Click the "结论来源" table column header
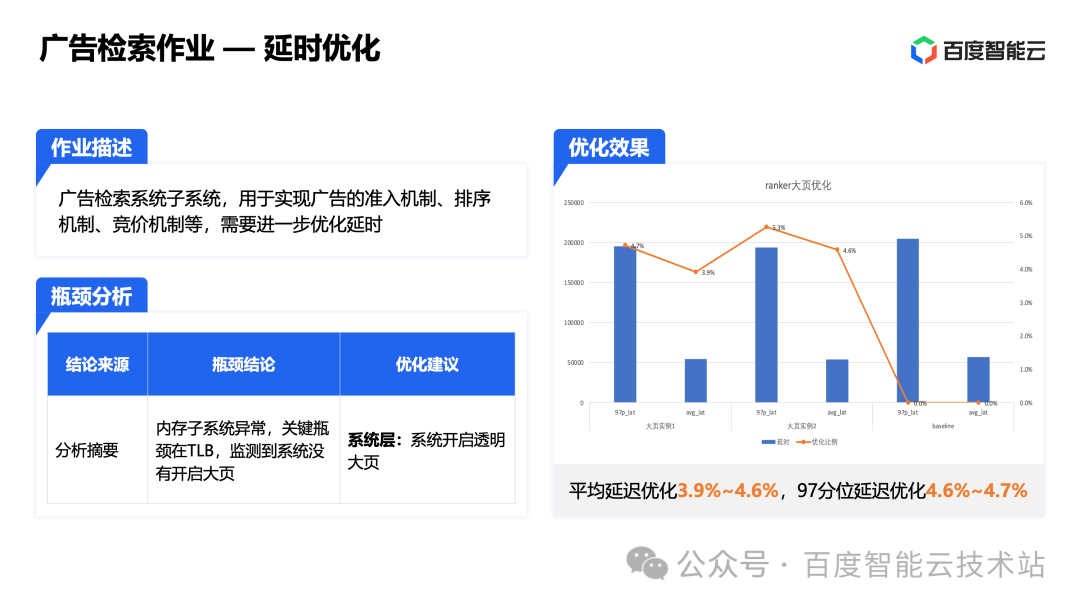This screenshot has height=608, width=1080. pyautogui.click(x=97, y=364)
